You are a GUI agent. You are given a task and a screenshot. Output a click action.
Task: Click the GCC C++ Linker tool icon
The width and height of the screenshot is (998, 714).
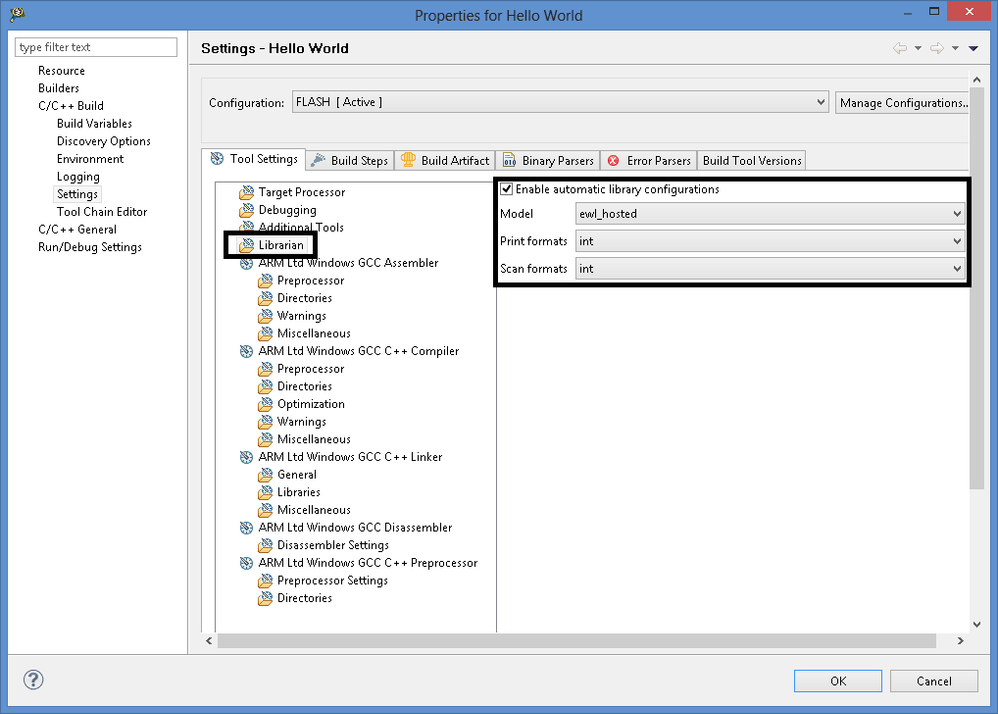246,457
